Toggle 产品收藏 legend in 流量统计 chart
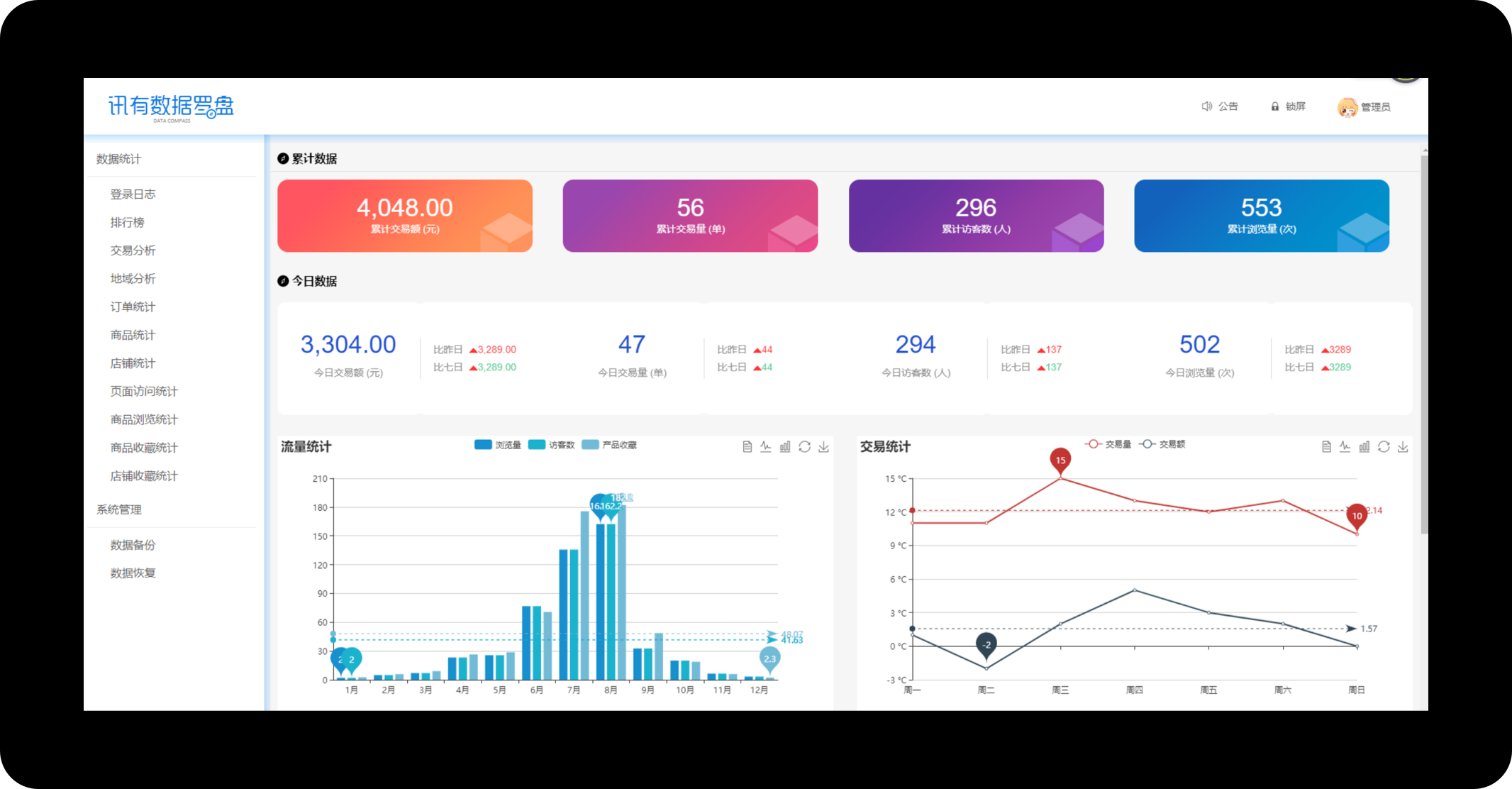 point(609,445)
